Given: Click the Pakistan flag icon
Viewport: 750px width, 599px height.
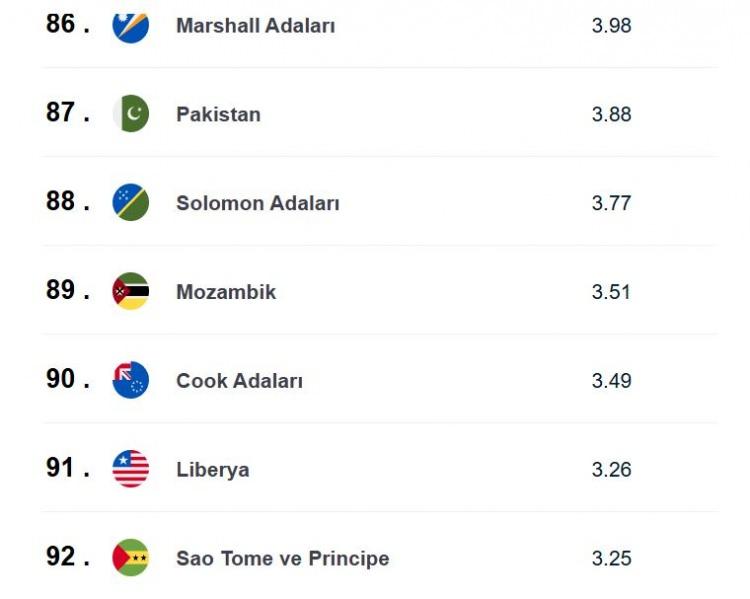Looking at the screenshot, I should pos(131,114).
